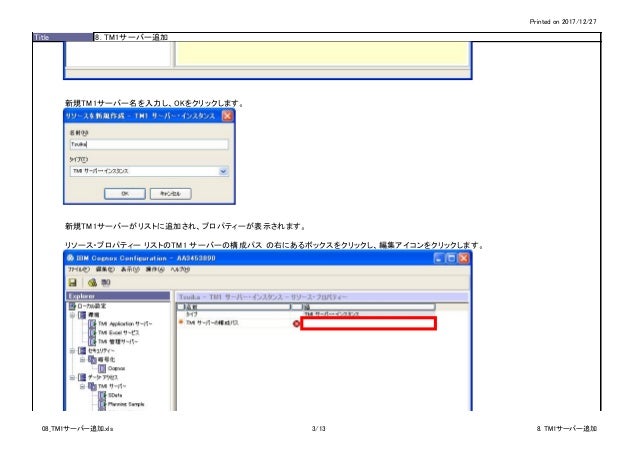The height and width of the screenshot is (451, 638).
Task: Click the red error icon beside the path value
Action: [x=296, y=324]
